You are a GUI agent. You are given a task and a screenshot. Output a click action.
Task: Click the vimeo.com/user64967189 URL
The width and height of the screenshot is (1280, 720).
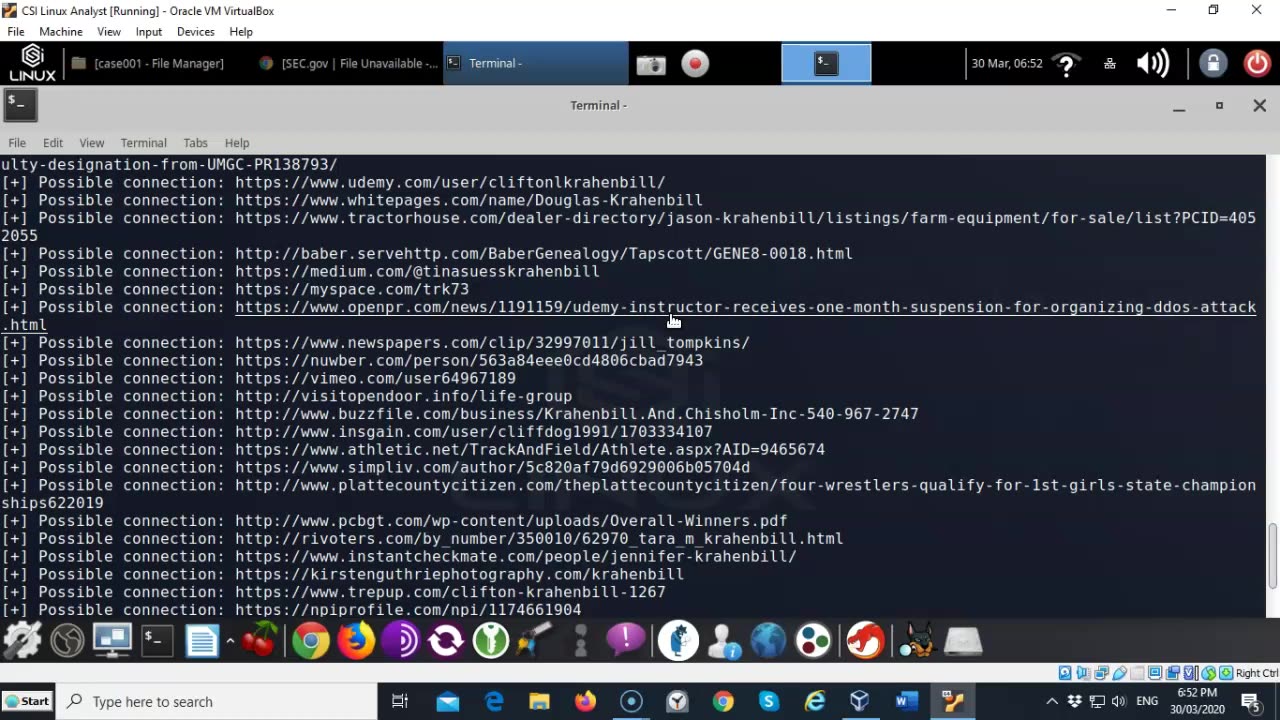point(375,378)
